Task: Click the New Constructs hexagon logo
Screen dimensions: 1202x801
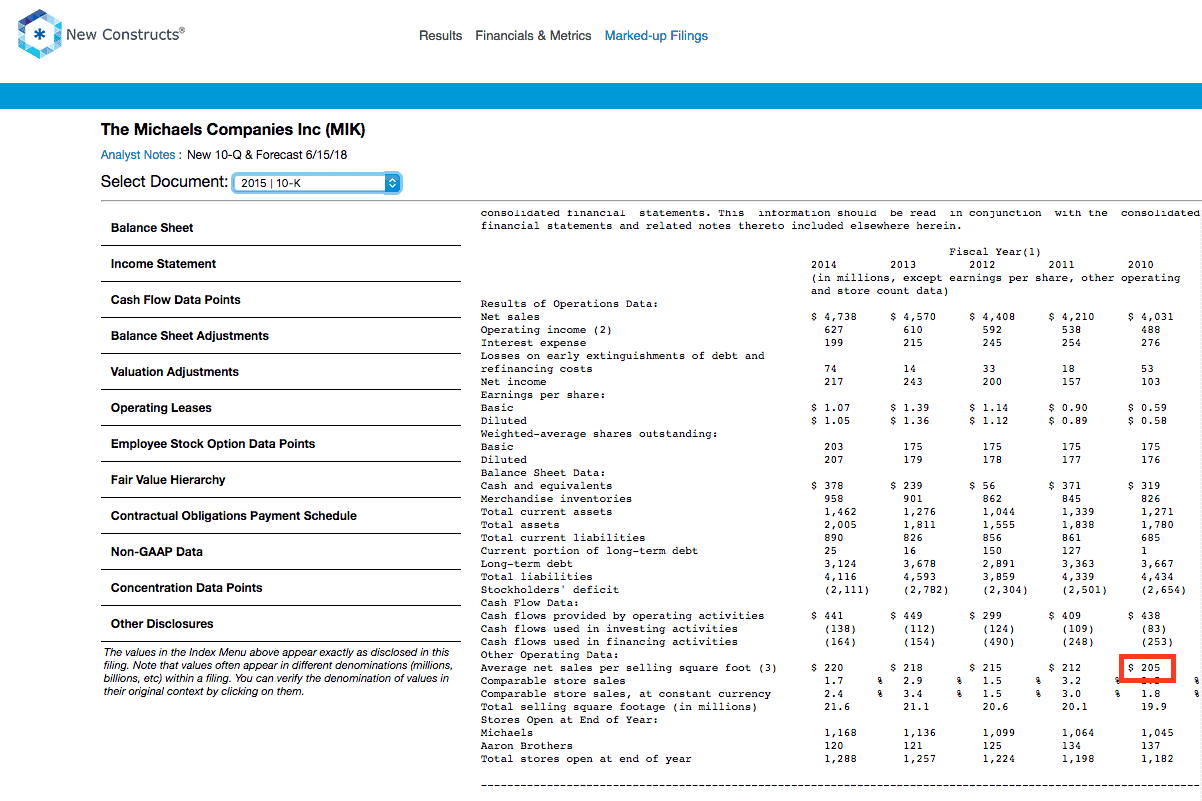Action: (x=39, y=34)
